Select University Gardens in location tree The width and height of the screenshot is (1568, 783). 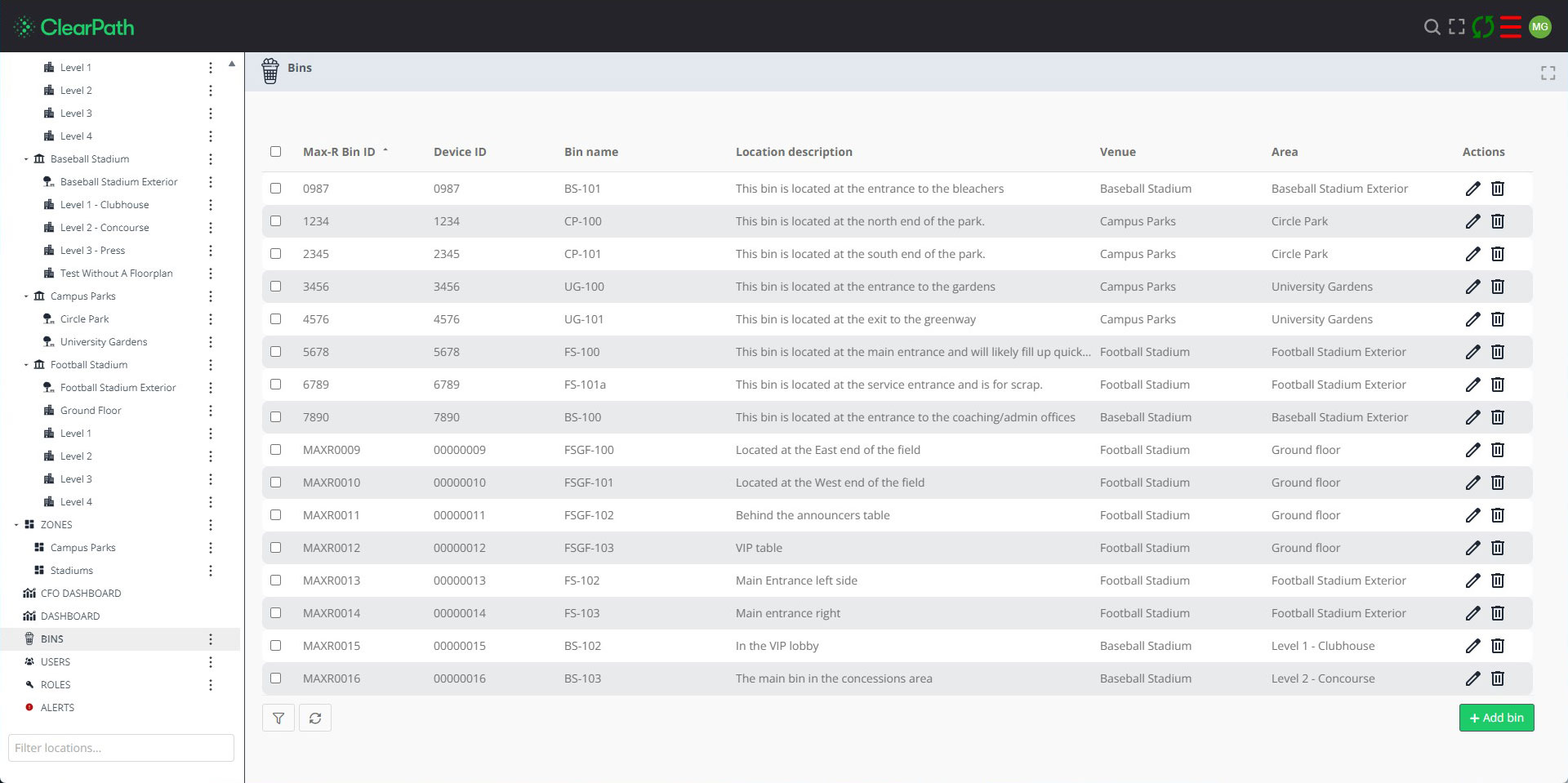click(x=104, y=342)
